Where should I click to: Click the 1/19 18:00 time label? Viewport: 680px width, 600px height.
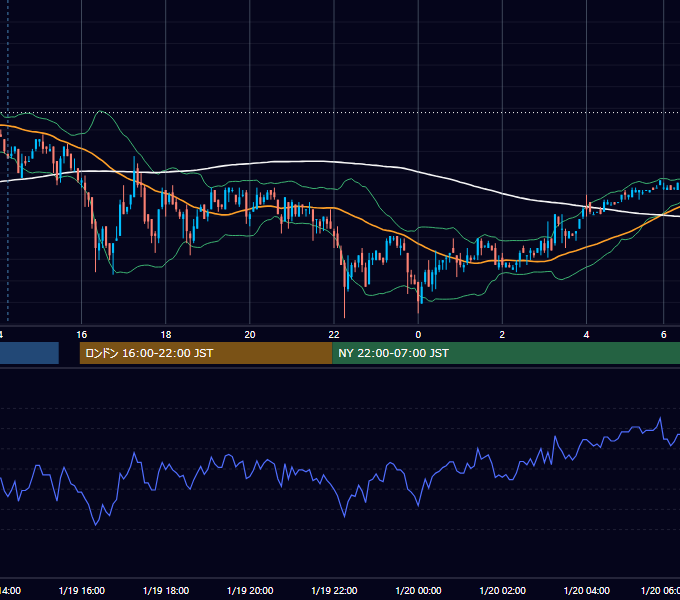[x=166, y=590]
